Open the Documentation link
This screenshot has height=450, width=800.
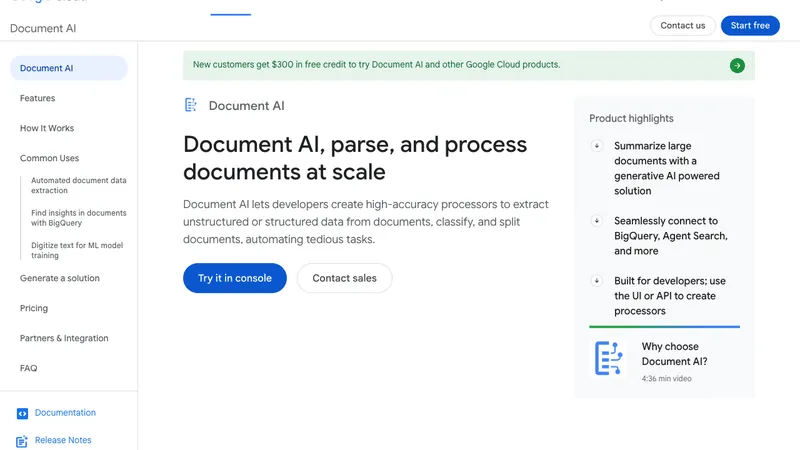coord(65,412)
